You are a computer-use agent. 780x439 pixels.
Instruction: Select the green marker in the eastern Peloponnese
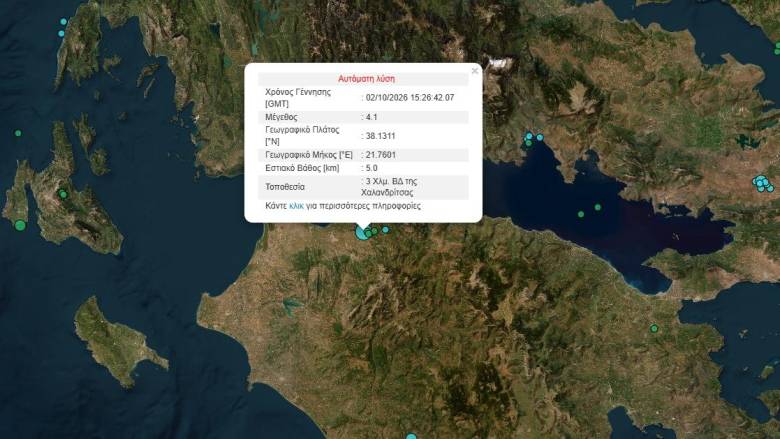(x=654, y=329)
